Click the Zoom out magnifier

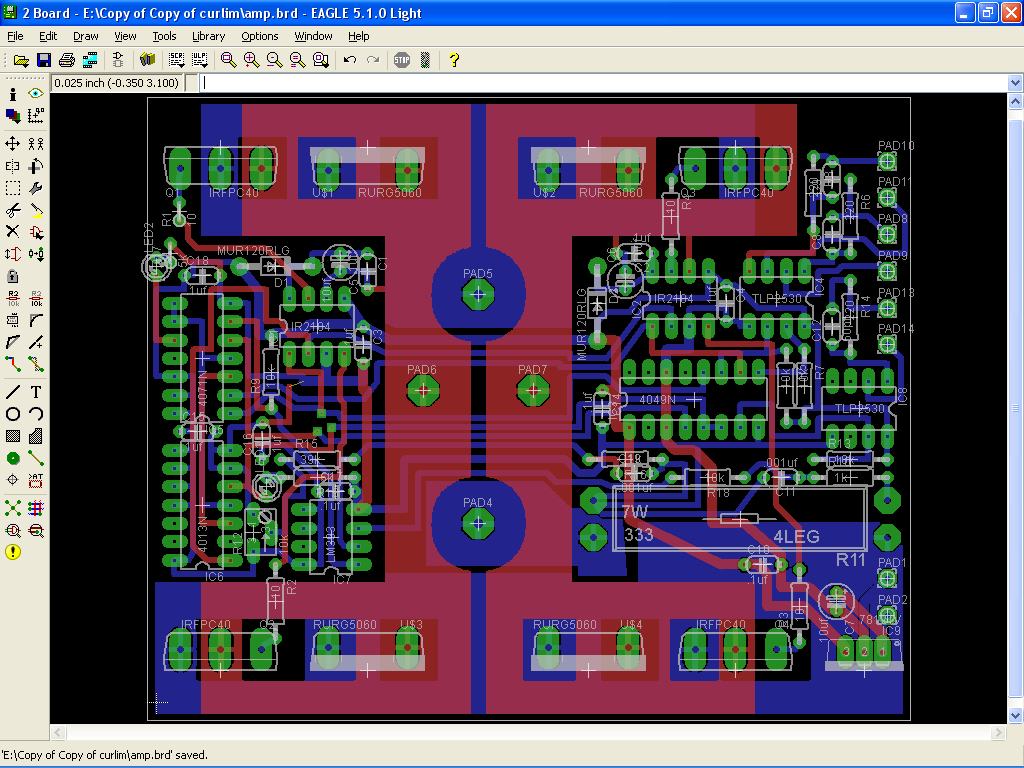(x=274, y=61)
